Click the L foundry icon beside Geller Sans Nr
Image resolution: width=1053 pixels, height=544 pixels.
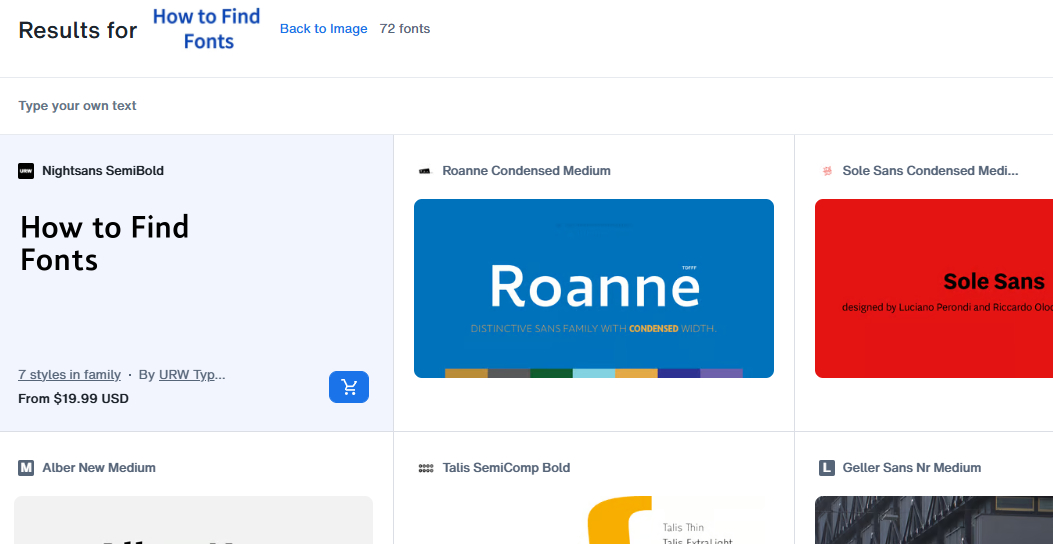(x=827, y=467)
